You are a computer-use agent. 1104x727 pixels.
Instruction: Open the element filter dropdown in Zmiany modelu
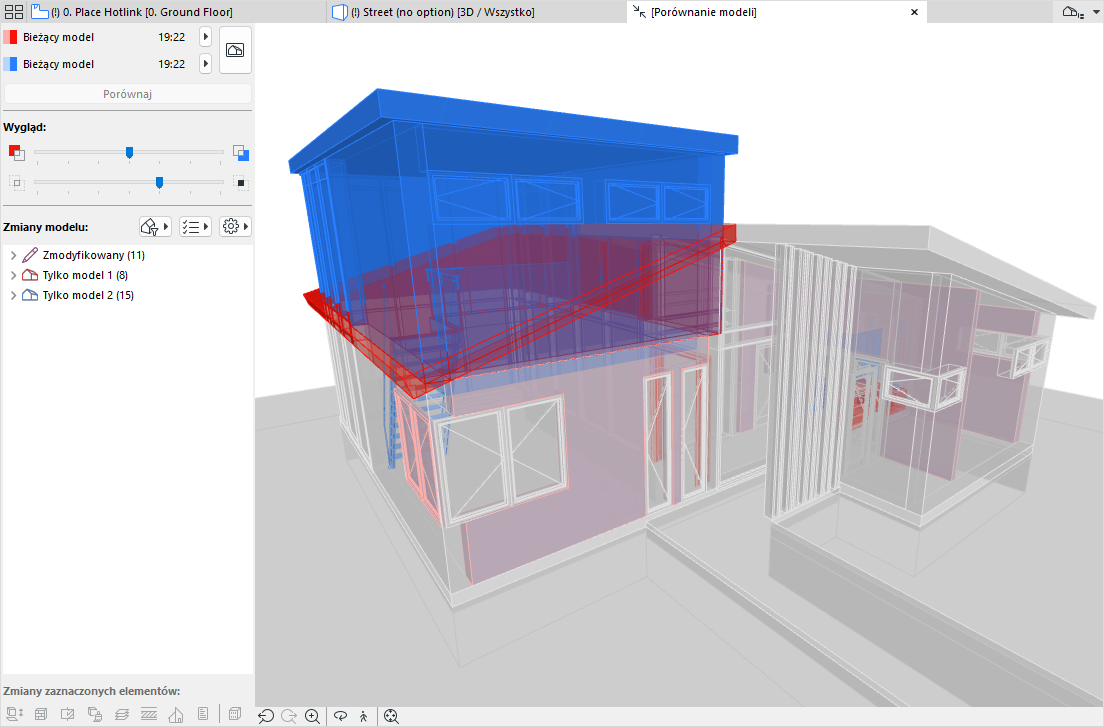(x=155, y=227)
